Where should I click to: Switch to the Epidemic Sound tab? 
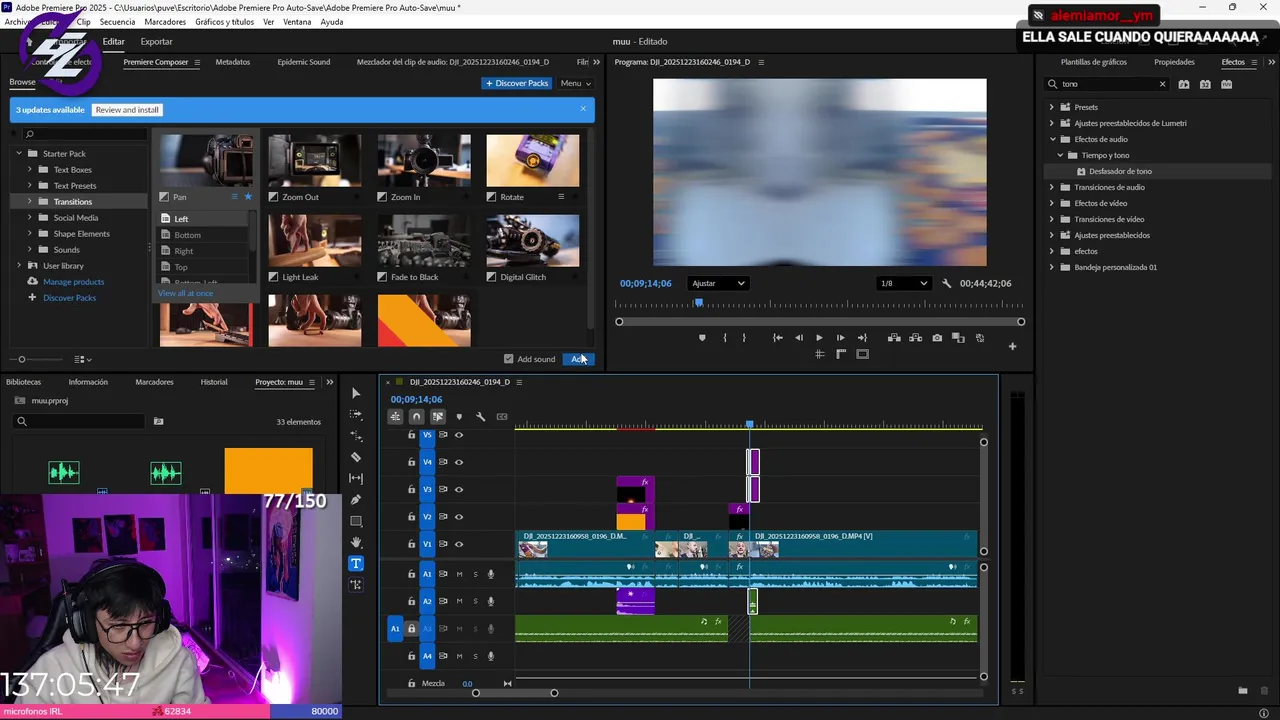click(304, 62)
